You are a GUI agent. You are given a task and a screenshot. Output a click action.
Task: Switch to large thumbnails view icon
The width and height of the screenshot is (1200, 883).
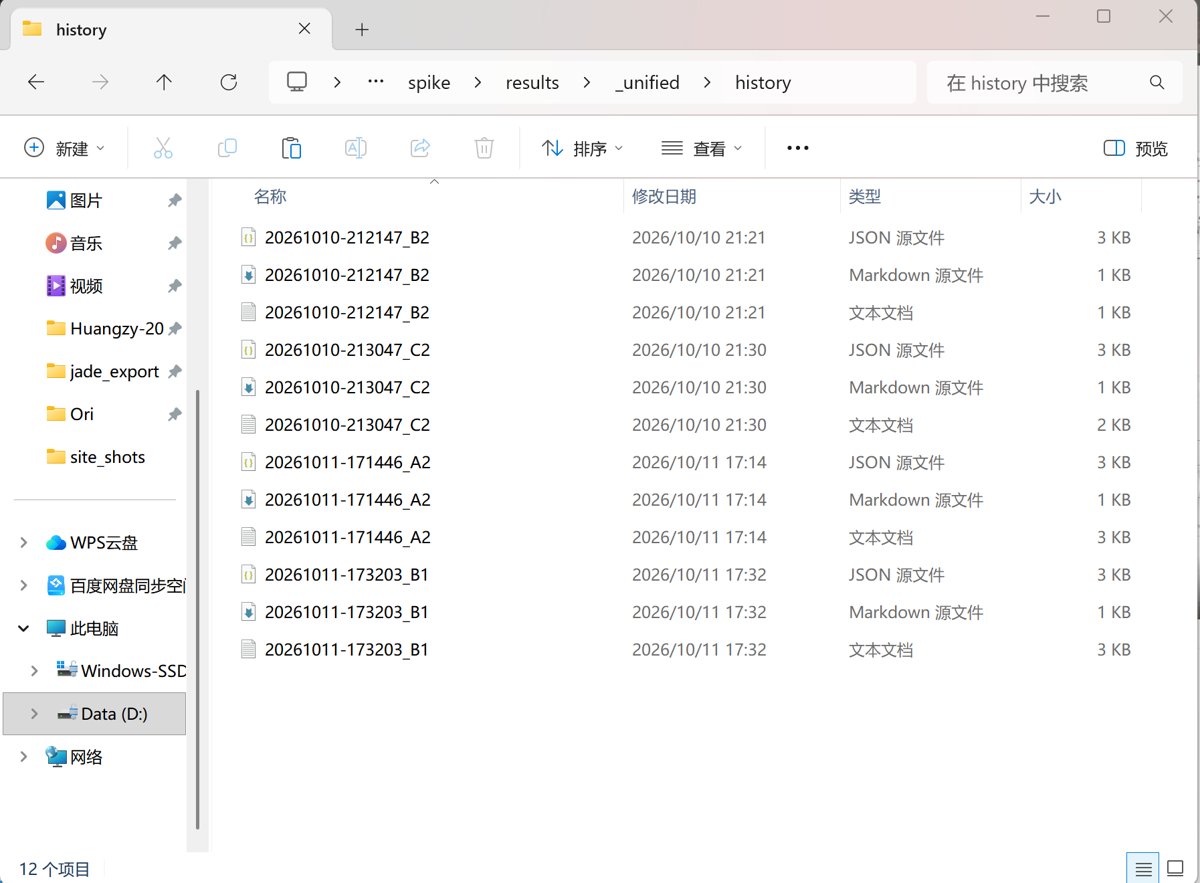tap(1176, 868)
